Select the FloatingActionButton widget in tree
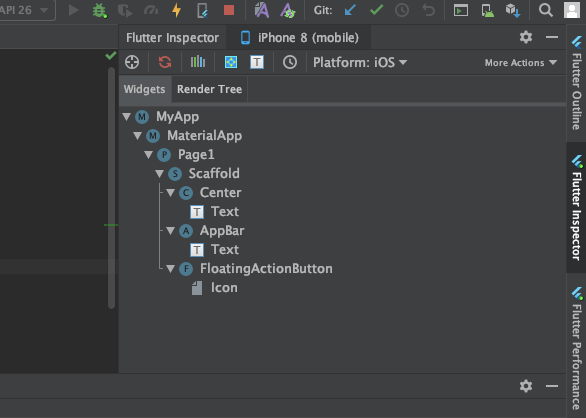 (266, 269)
